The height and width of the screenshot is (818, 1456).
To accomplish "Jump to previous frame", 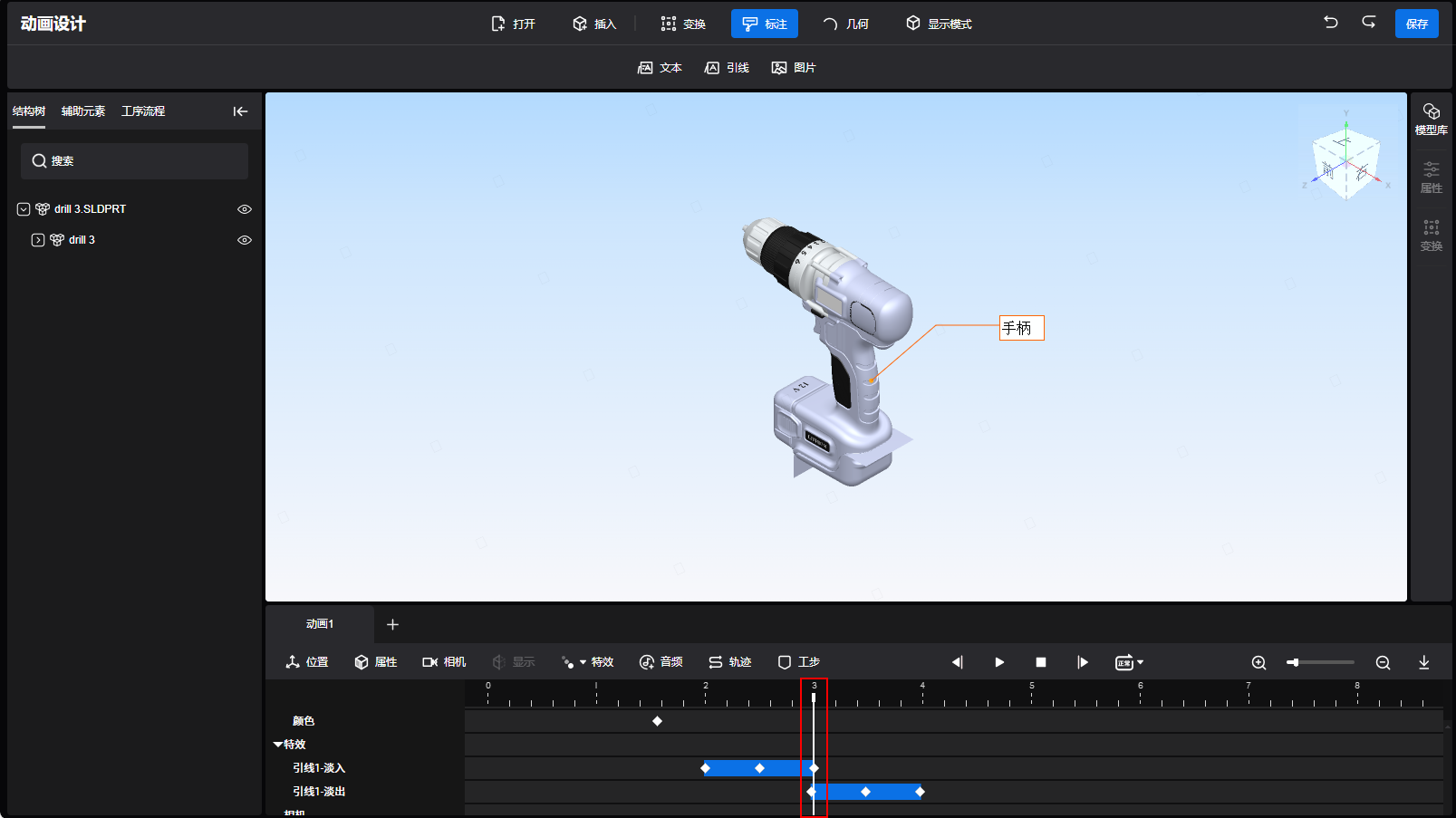I will click(958, 662).
